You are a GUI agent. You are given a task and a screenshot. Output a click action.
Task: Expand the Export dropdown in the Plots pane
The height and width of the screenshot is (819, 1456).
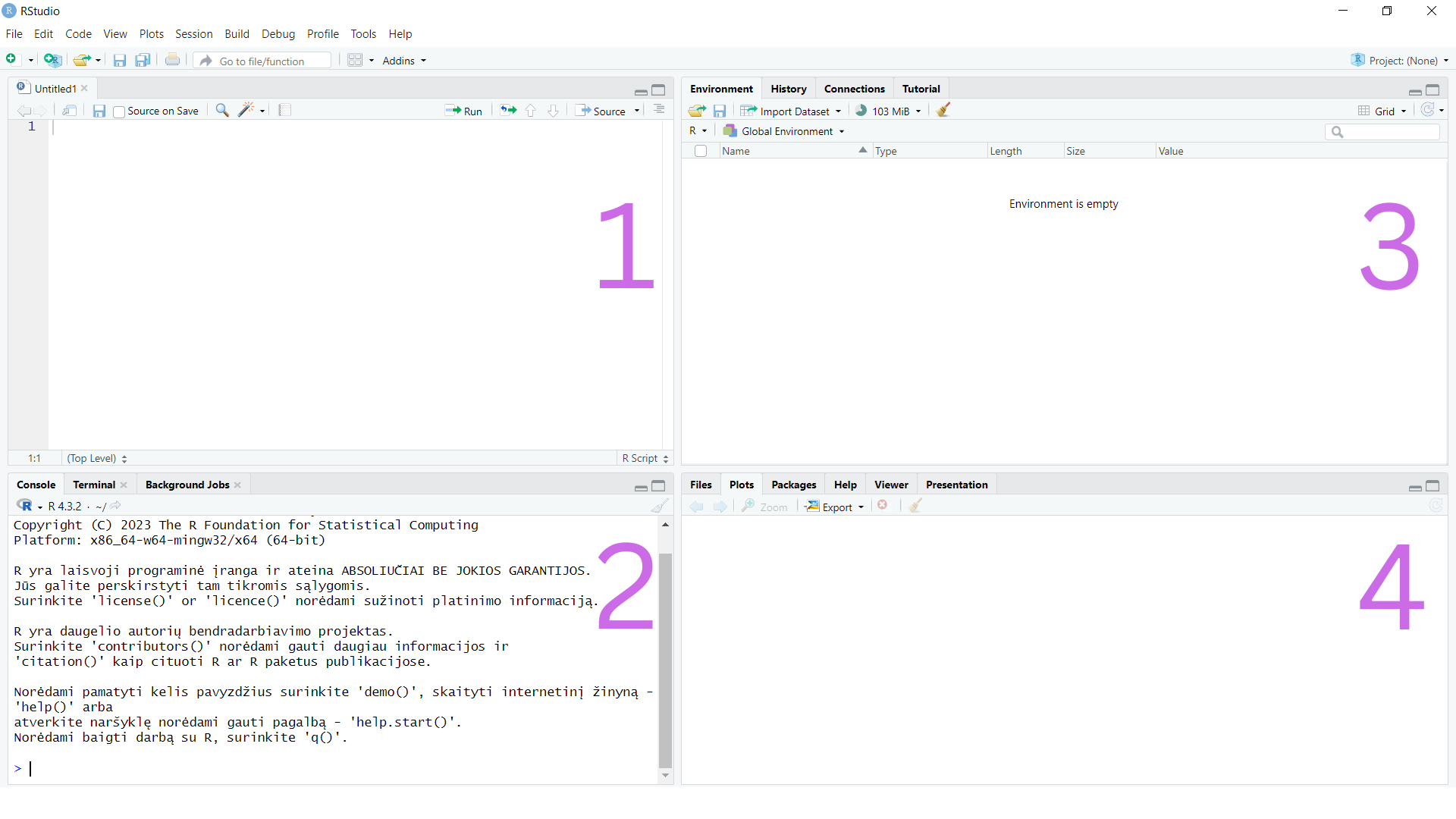pyautogui.click(x=834, y=507)
